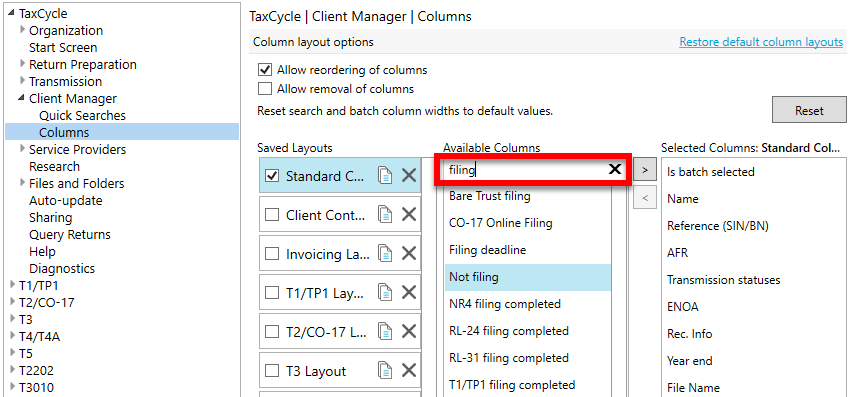Open the Diagnostics options page
Image resolution: width=851 pixels, height=397 pixels.
click(x=62, y=268)
